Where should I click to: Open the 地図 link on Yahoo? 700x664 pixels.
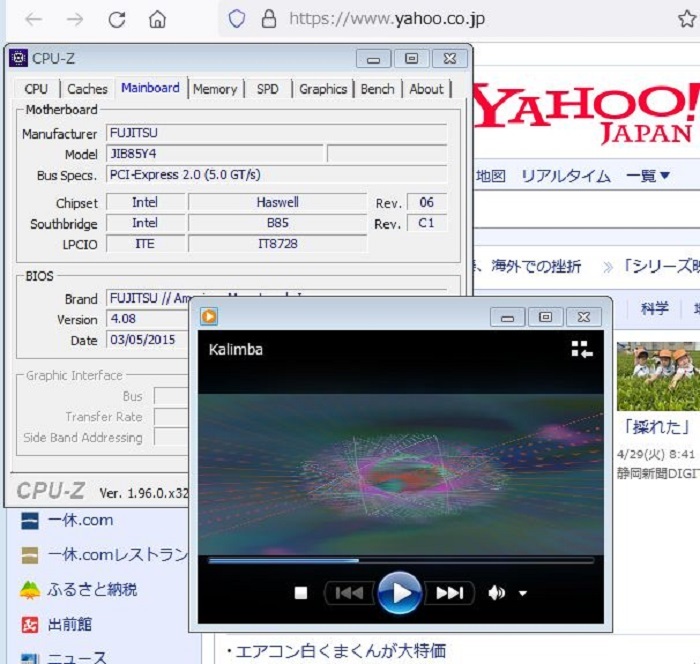(x=490, y=176)
